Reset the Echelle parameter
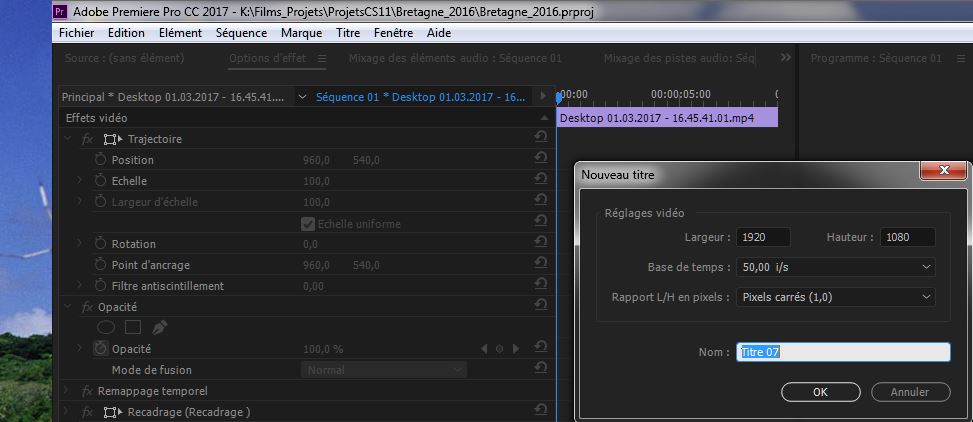The height and width of the screenshot is (422, 973). [540, 179]
